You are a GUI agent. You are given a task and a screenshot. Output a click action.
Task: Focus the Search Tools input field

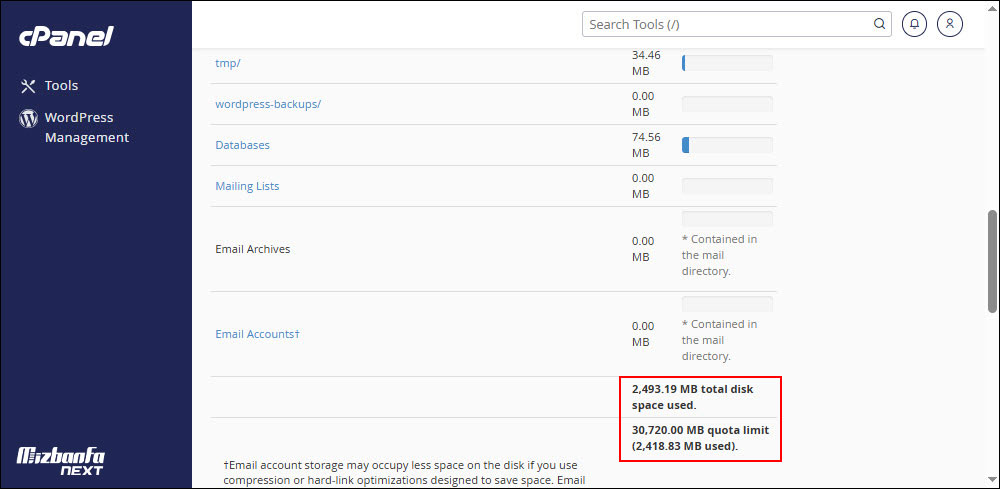tap(726, 24)
